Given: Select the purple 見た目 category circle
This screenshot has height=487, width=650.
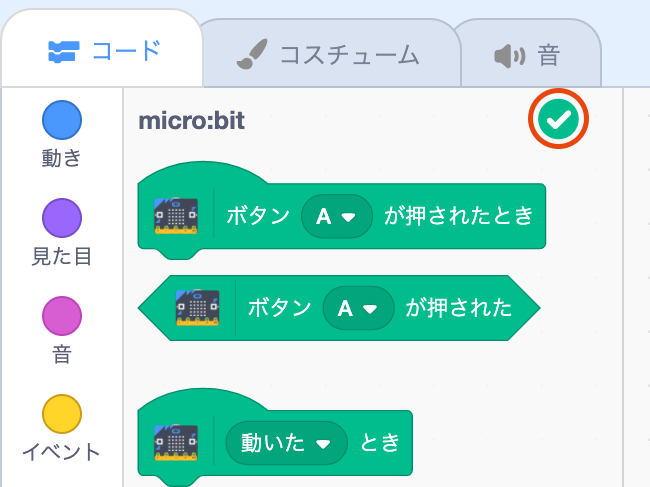Looking at the screenshot, I should [x=62, y=218].
